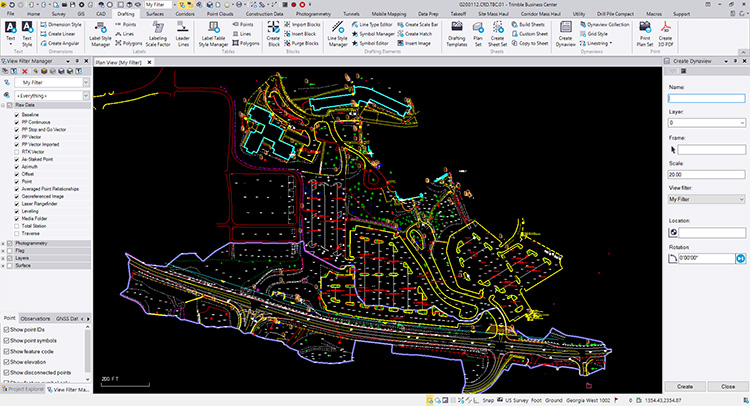The width and height of the screenshot is (750, 406).
Task: Click Dimension Style in the ribbon
Action: pos(61,24)
